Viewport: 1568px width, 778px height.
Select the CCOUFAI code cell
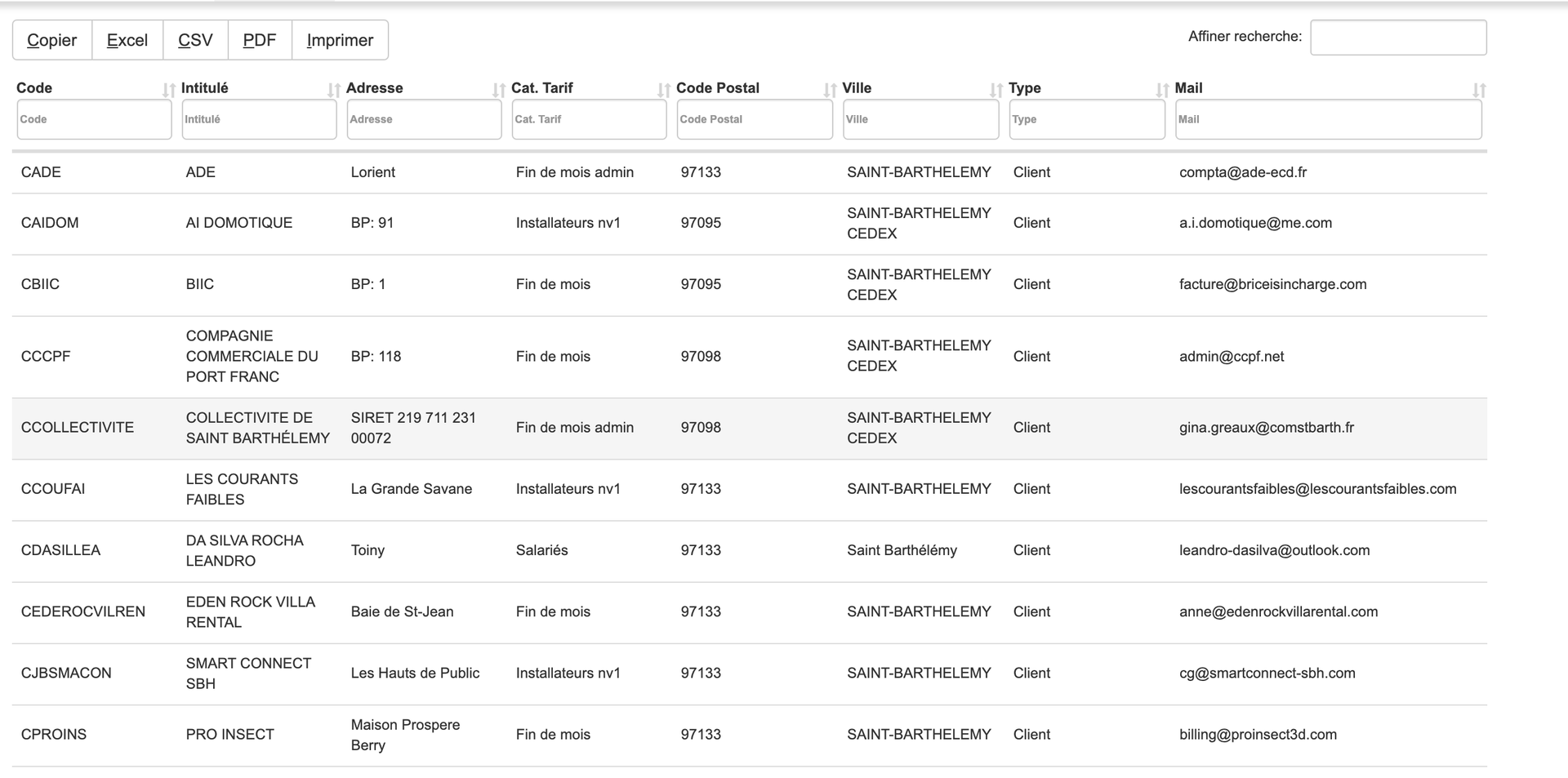pos(53,489)
